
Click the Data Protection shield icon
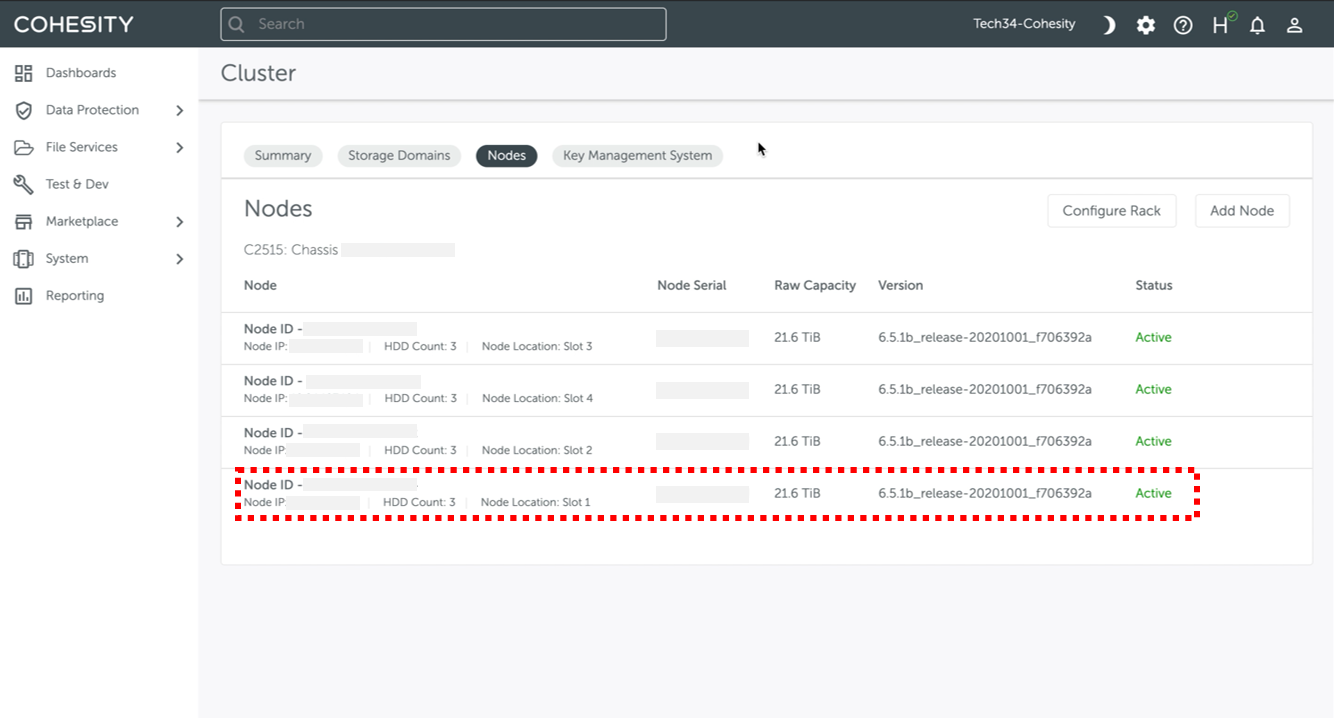[x=23, y=110]
